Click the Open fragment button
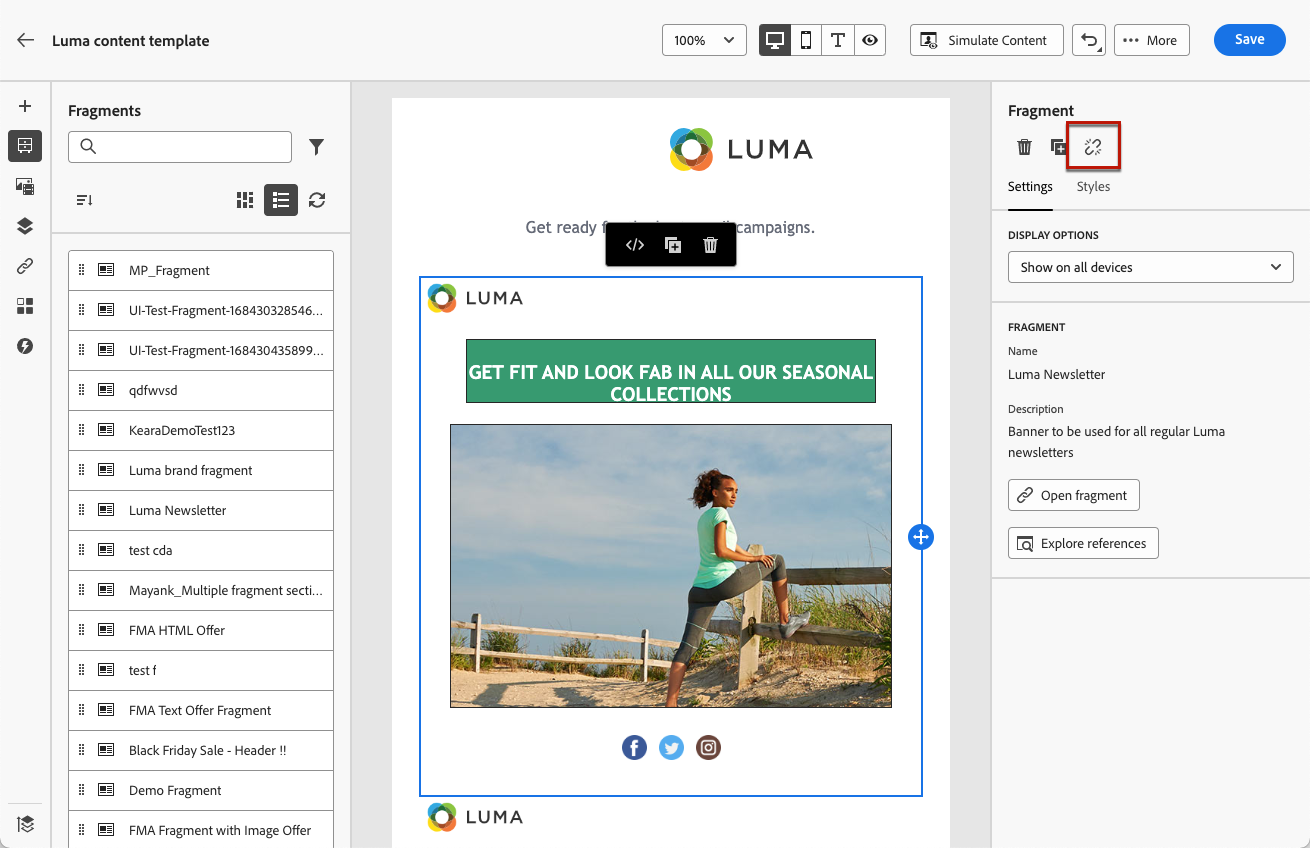Screen dimensions: 1310x848 (x=1074, y=495)
